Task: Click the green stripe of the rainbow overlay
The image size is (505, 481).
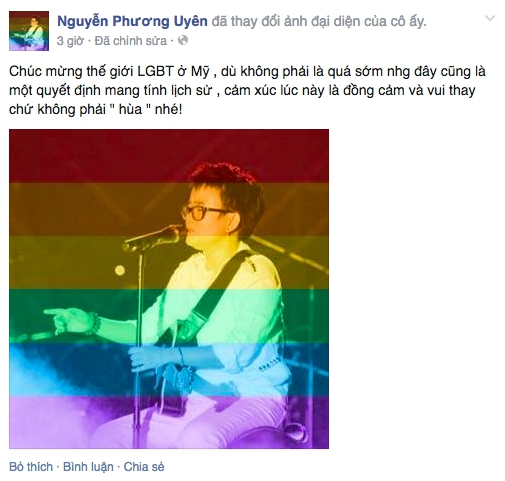Action: (169, 316)
